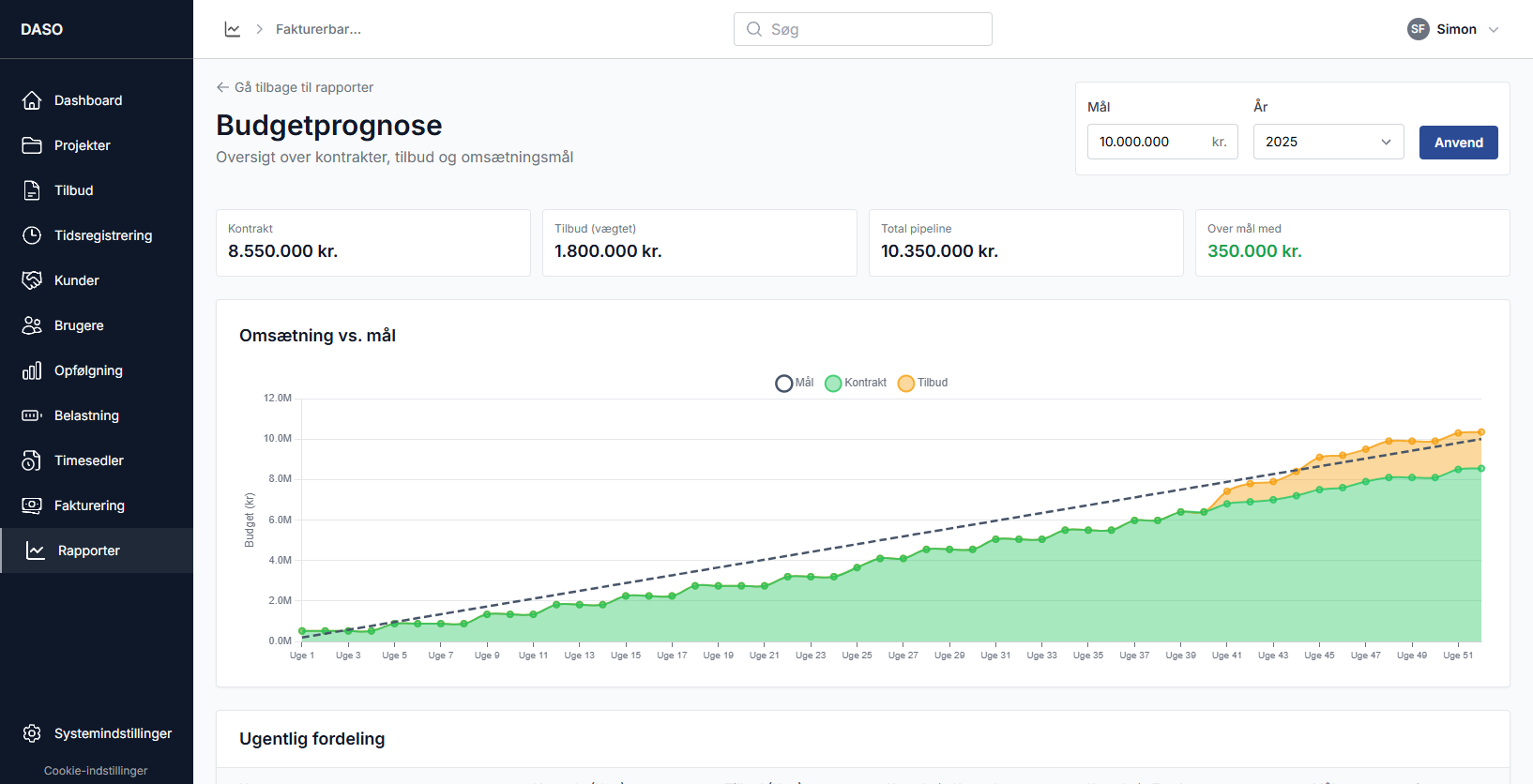Screen dimensions: 1533x784
Task: Open Brugere via the people icon
Action: 32,325
